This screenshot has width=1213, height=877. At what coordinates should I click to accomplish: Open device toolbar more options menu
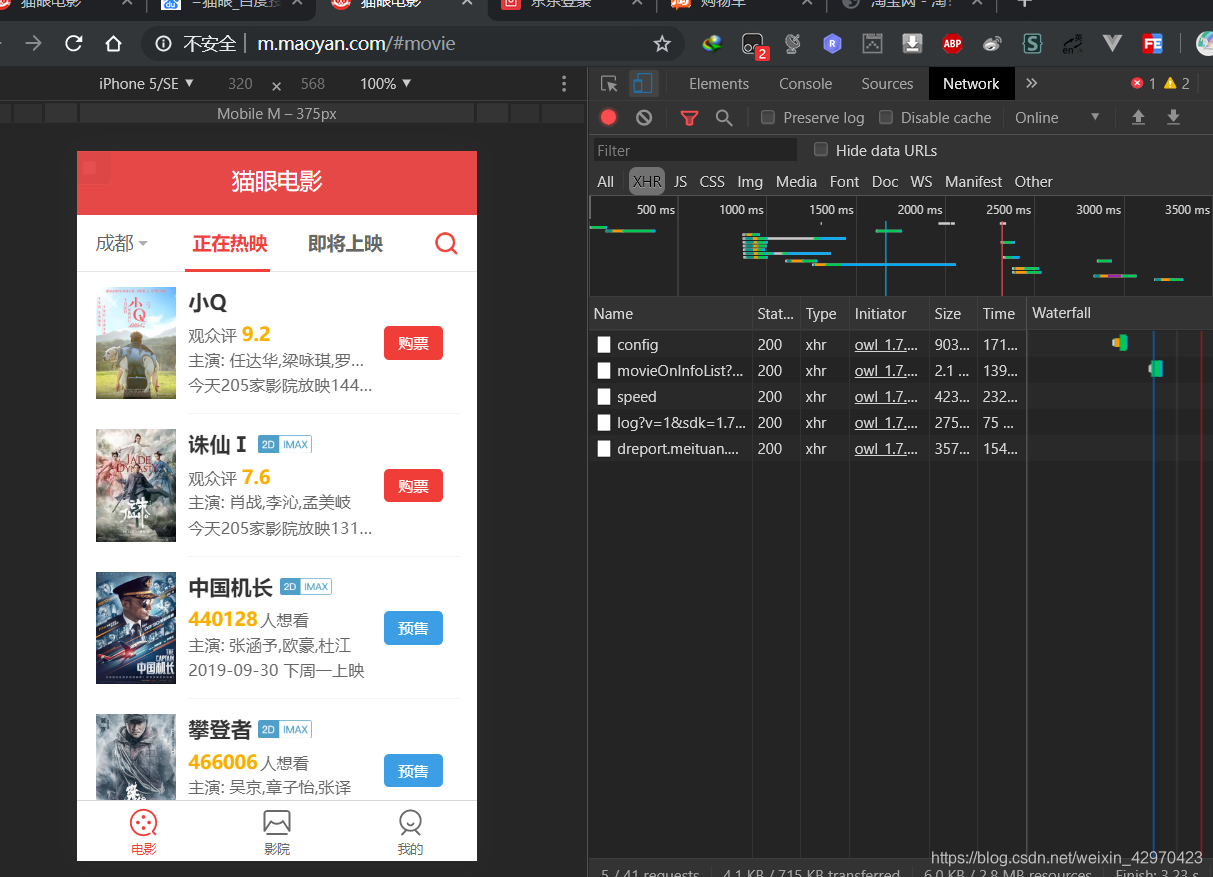pyautogui.click(x=564, y=84)
